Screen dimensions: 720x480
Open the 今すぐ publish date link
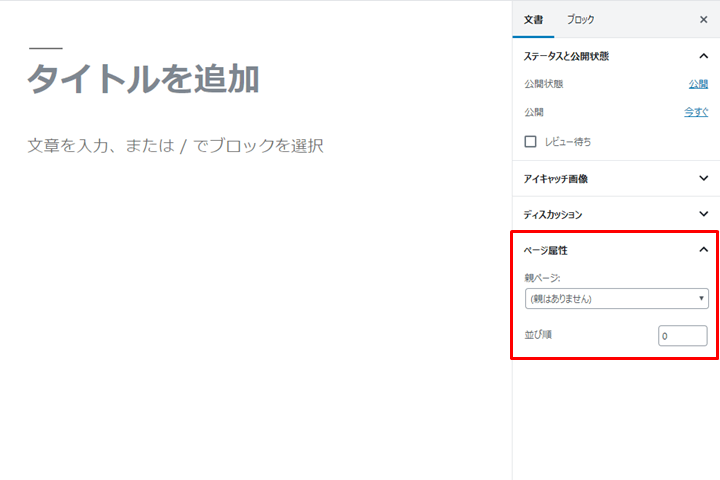coord(696,112)
